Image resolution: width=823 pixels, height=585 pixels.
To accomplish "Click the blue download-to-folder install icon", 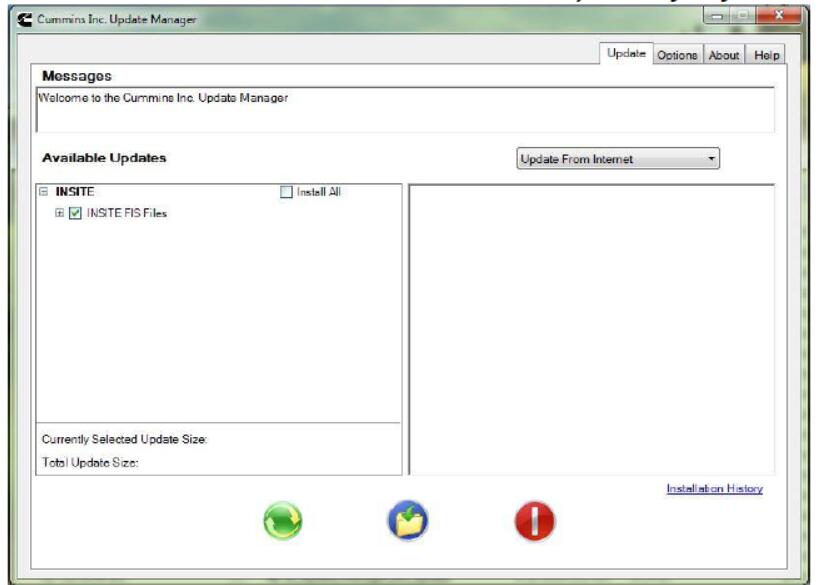I will [408, 520].
